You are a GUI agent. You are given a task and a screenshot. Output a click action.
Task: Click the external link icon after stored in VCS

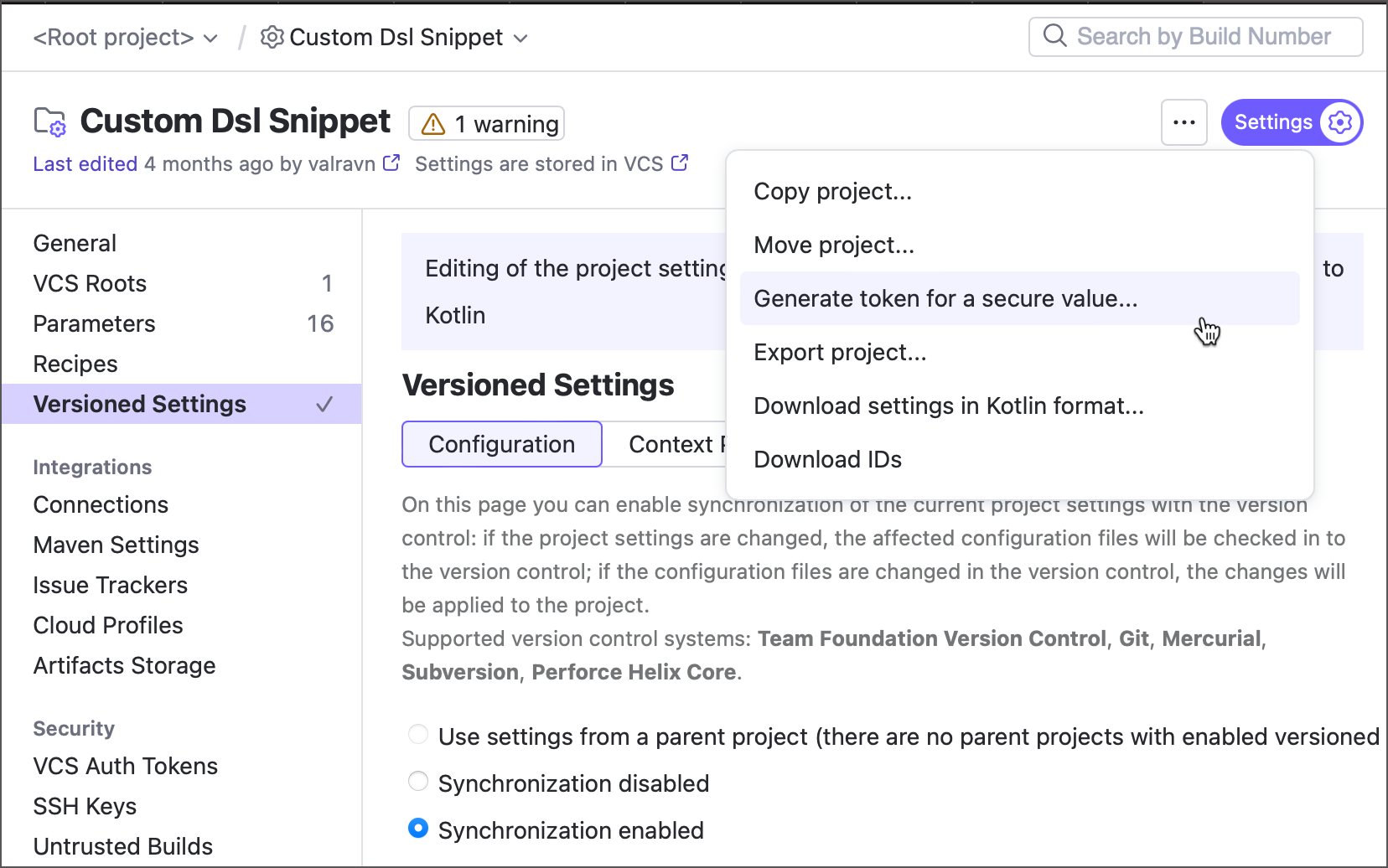pyautogui.click(x=679, y=163)
